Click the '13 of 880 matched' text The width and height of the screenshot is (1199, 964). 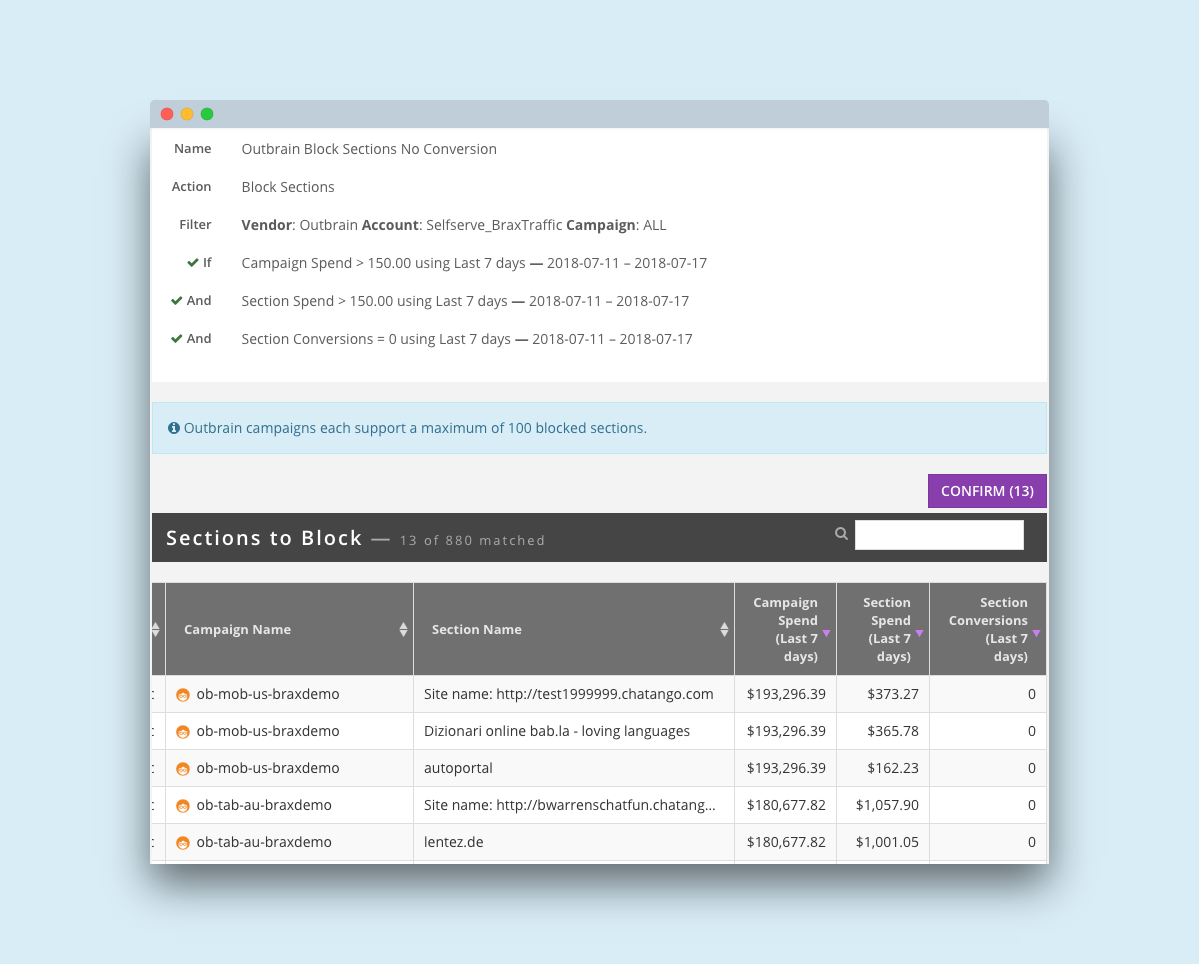click(x=472, y=540)
